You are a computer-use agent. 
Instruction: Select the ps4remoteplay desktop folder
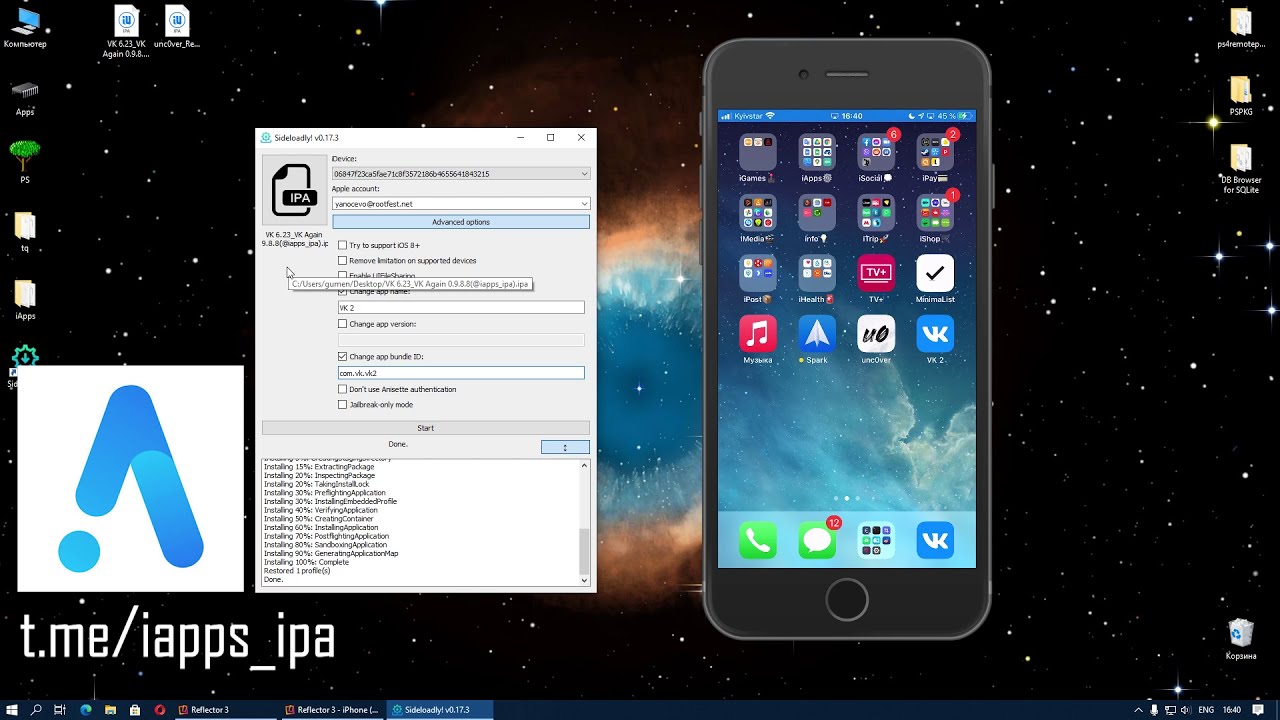point(1240,28)
